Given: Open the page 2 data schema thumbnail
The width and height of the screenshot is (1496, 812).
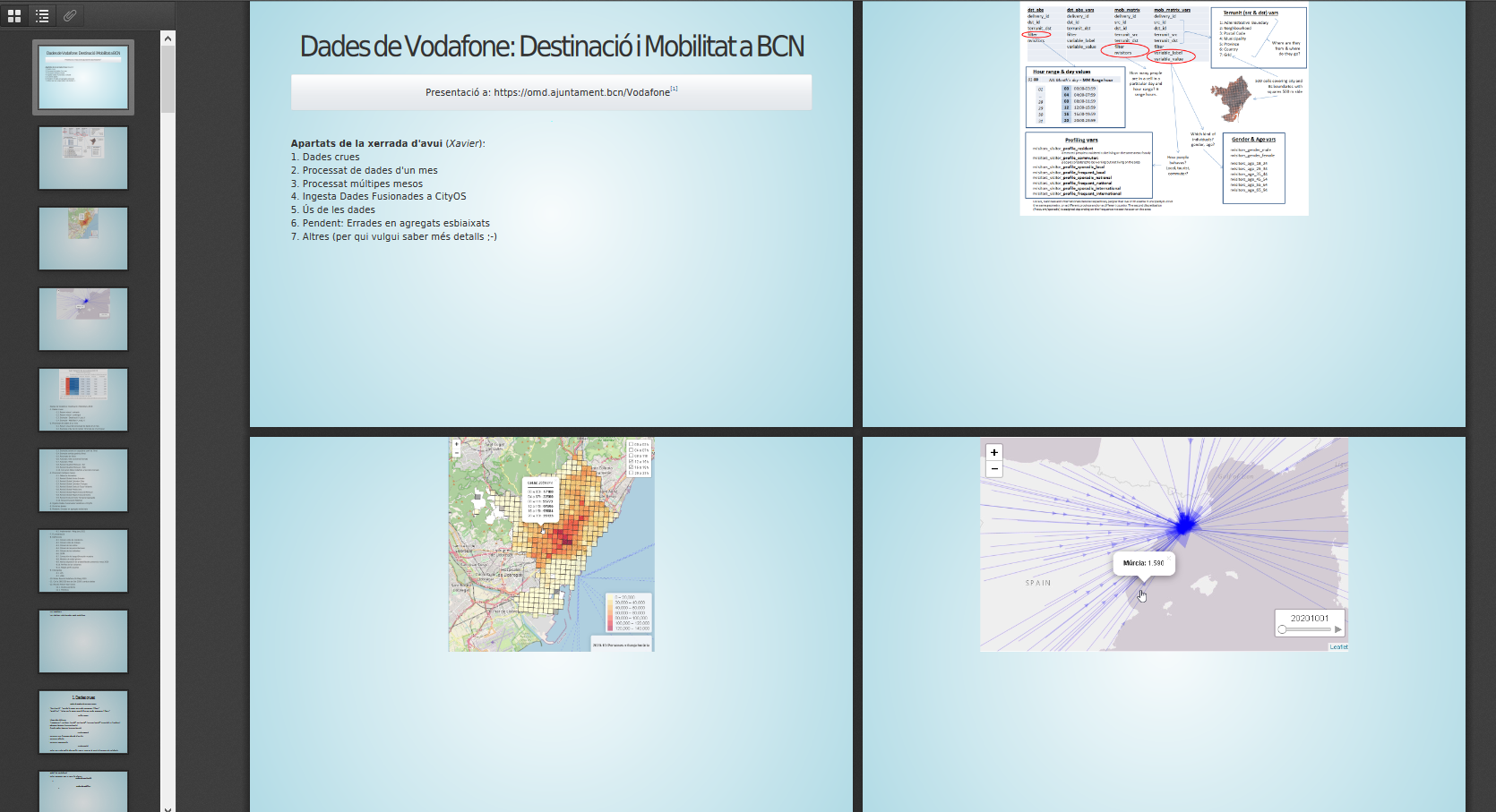Looking at the screenshot, I should [83, 158].
